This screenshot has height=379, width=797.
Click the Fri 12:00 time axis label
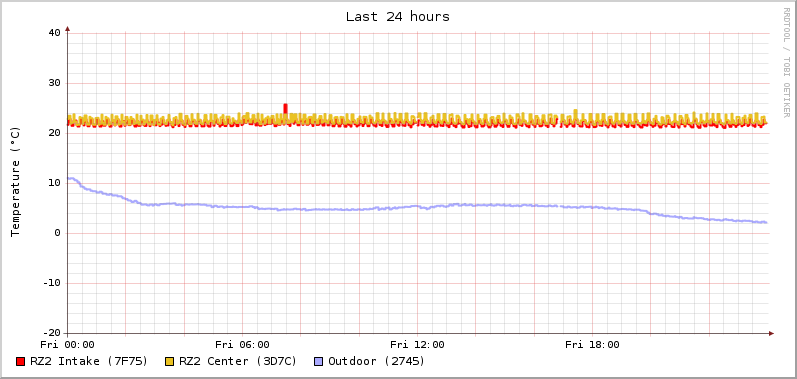(x=417, y=345)
